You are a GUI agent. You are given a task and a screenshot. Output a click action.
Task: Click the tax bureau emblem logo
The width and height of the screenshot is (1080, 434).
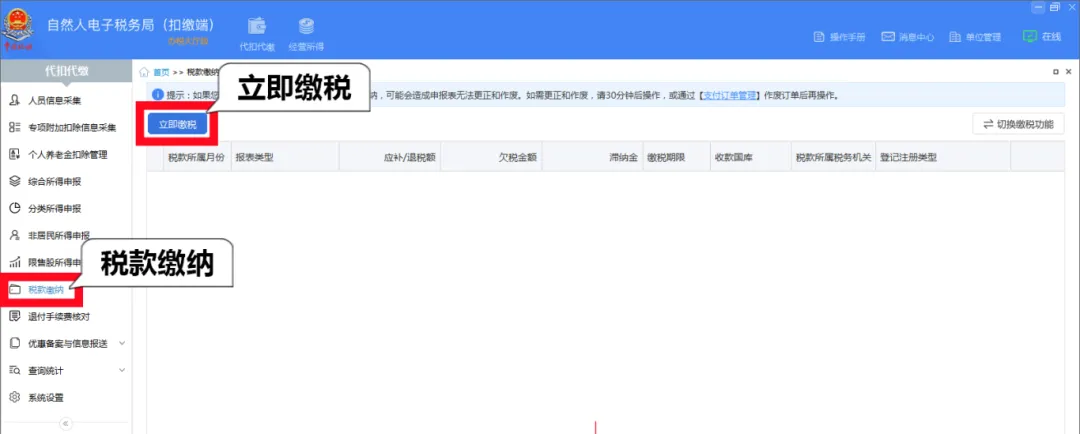(17, 29)
